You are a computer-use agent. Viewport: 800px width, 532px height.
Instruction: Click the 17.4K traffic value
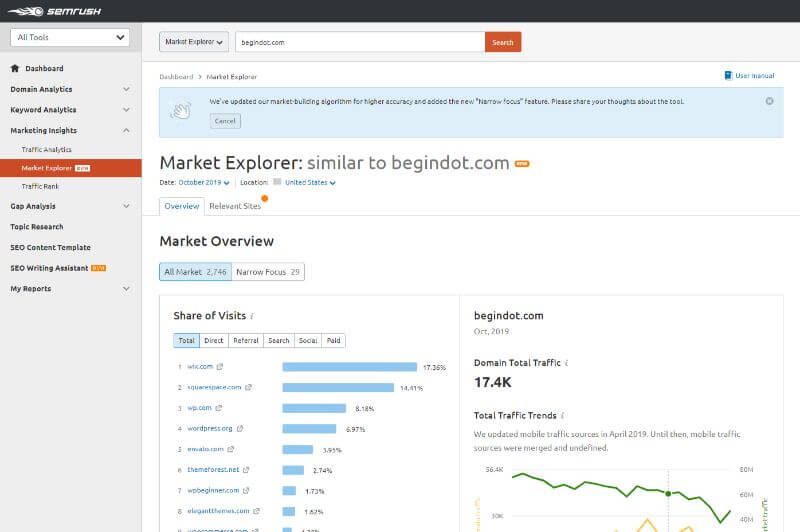(x=492, y=383)
